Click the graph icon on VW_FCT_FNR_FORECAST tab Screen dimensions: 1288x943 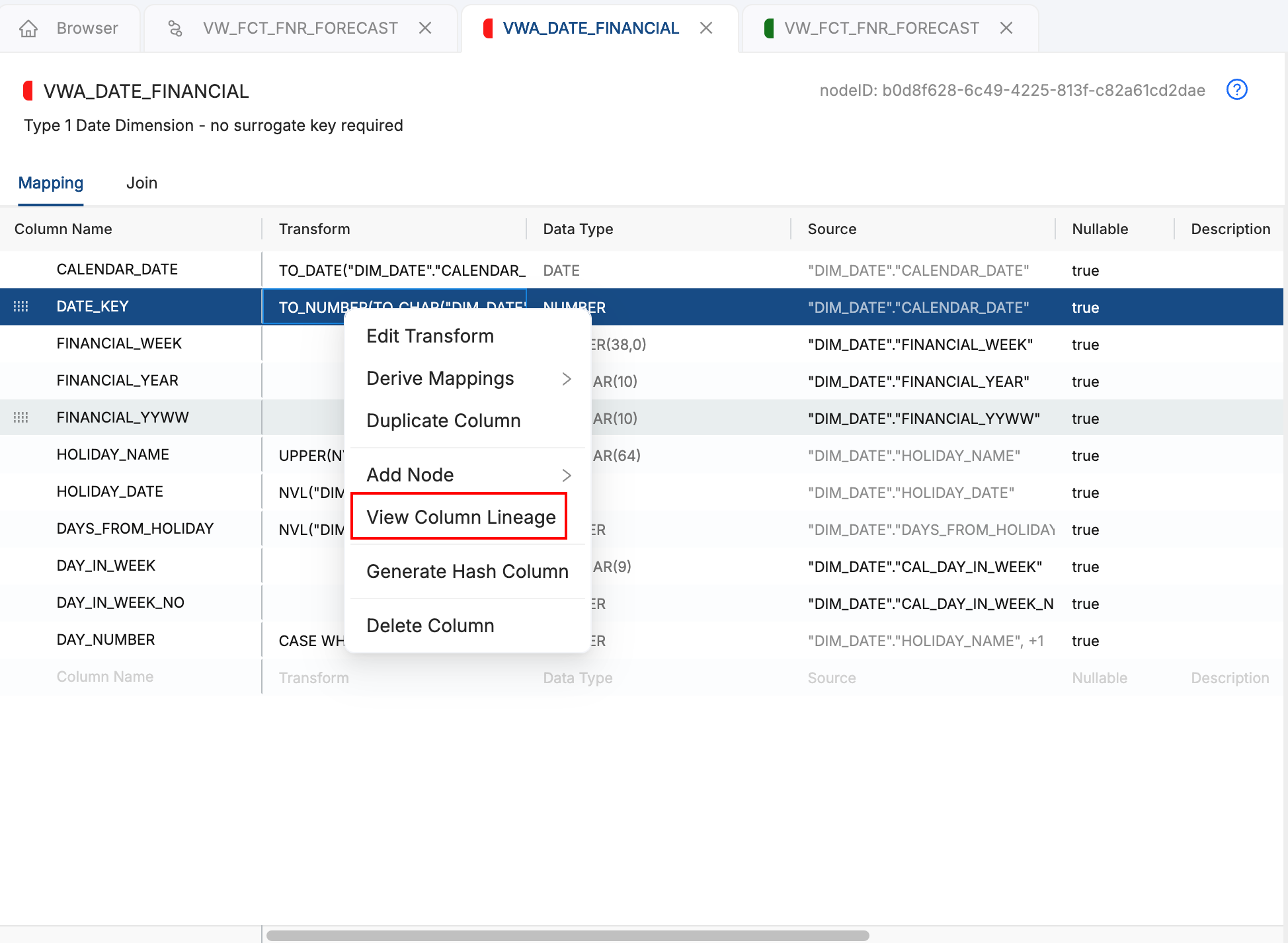pos(175,28)
